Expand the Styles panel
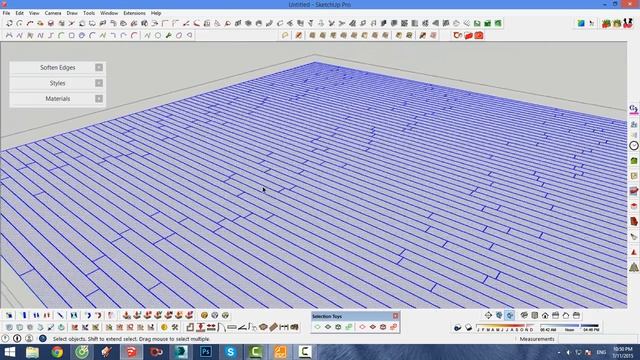The height and width of the screenshot is (360, 640). 58,83
